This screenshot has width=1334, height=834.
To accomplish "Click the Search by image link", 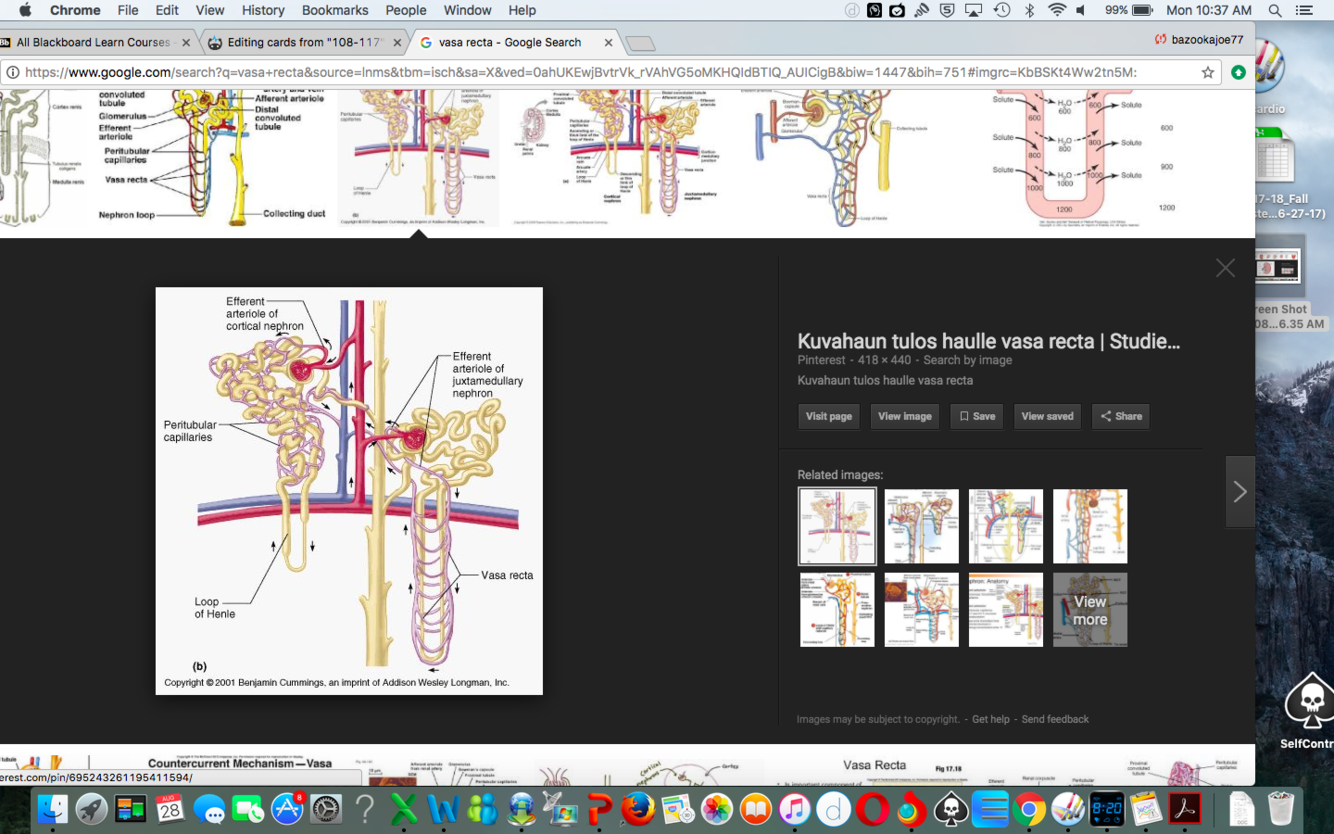I will [967, 360].
